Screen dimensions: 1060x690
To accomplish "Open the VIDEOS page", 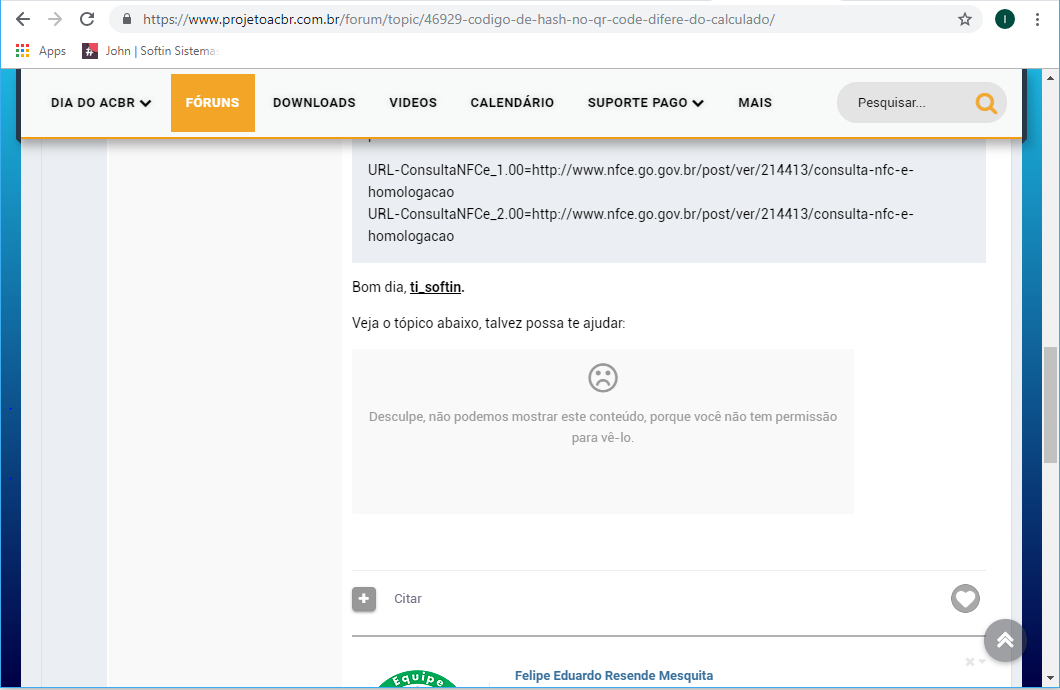I will coord(413,103).
